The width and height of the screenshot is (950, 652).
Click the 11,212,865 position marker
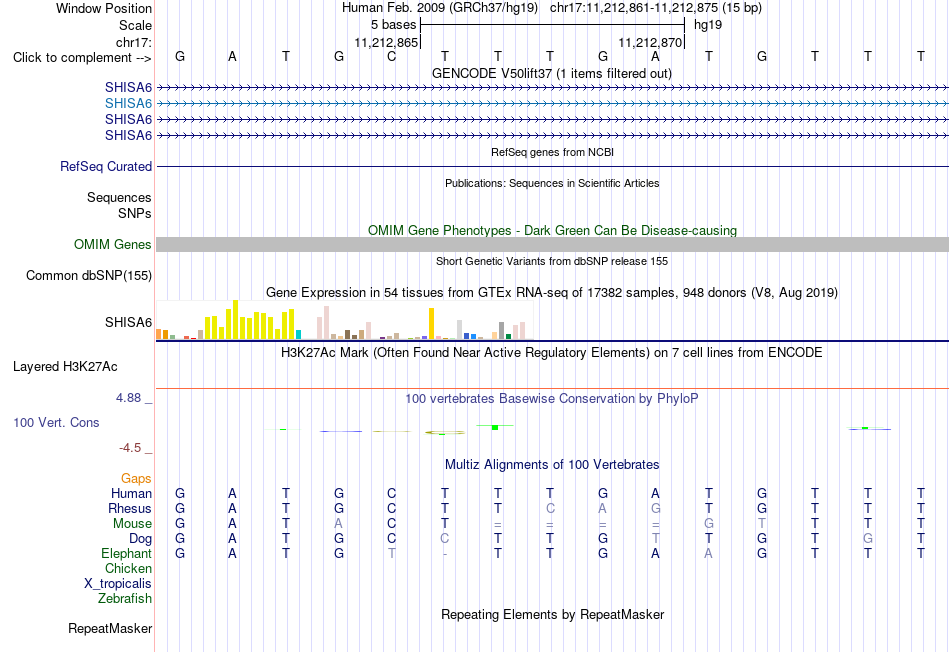click(387, 42)
